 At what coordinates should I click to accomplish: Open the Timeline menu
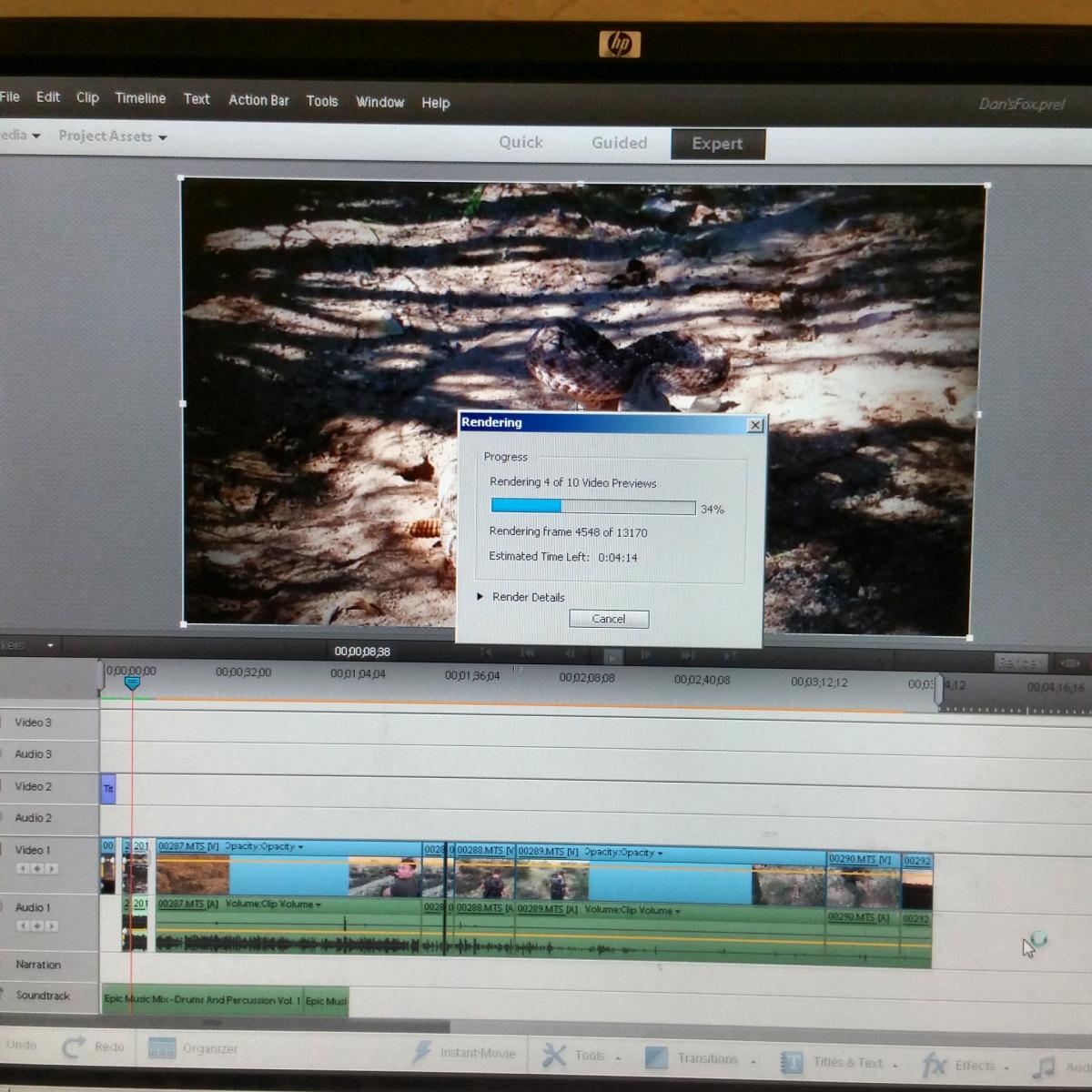[140, 98]
